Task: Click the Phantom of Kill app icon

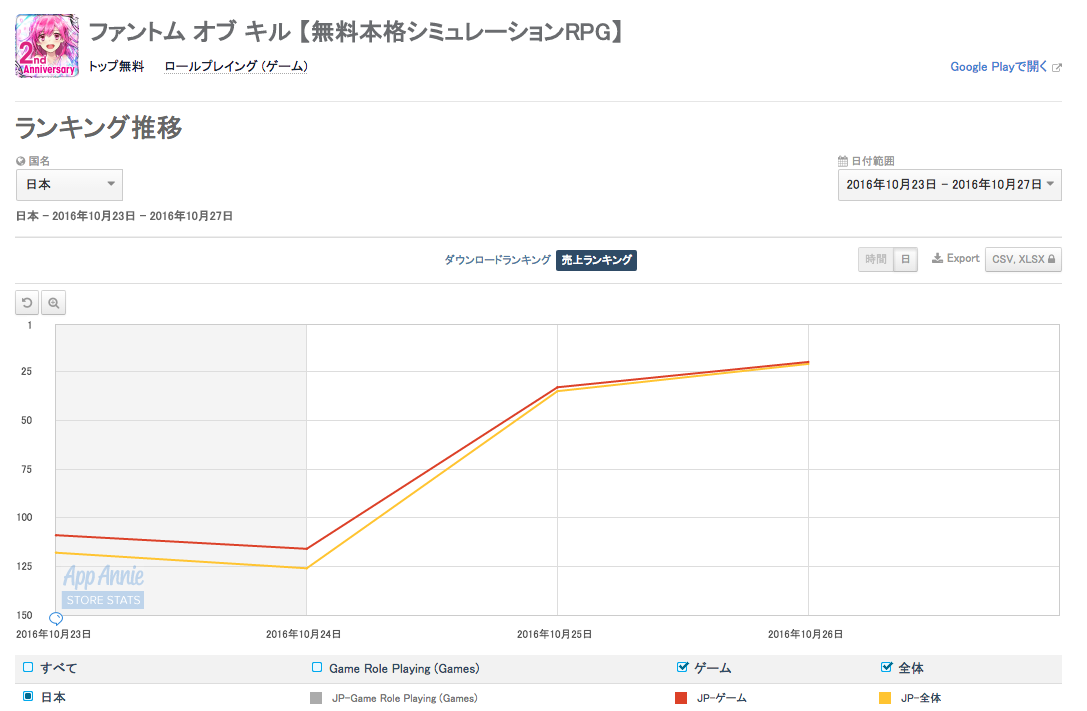Action: (48, 46)
